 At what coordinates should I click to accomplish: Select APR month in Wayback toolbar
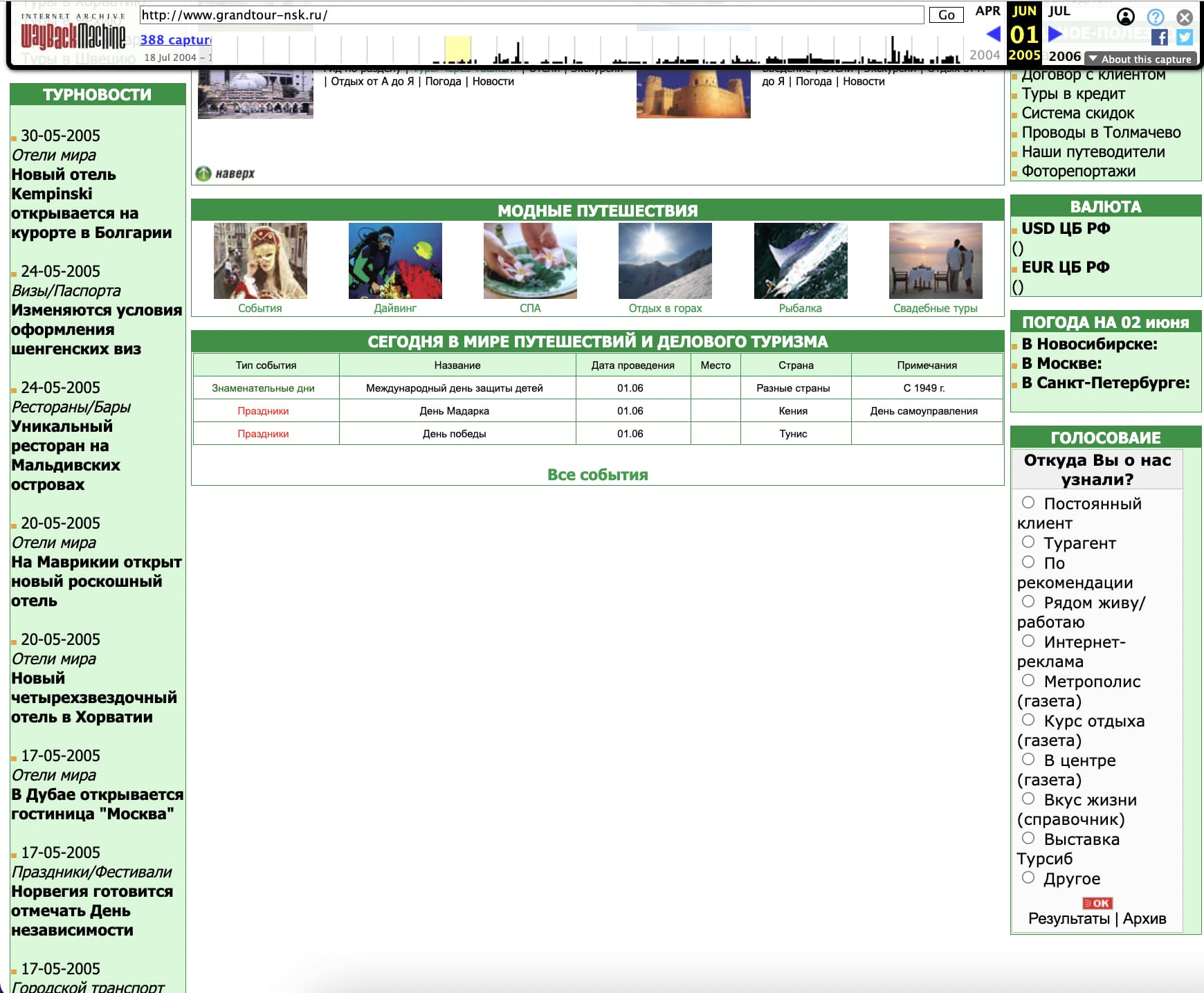987,10
